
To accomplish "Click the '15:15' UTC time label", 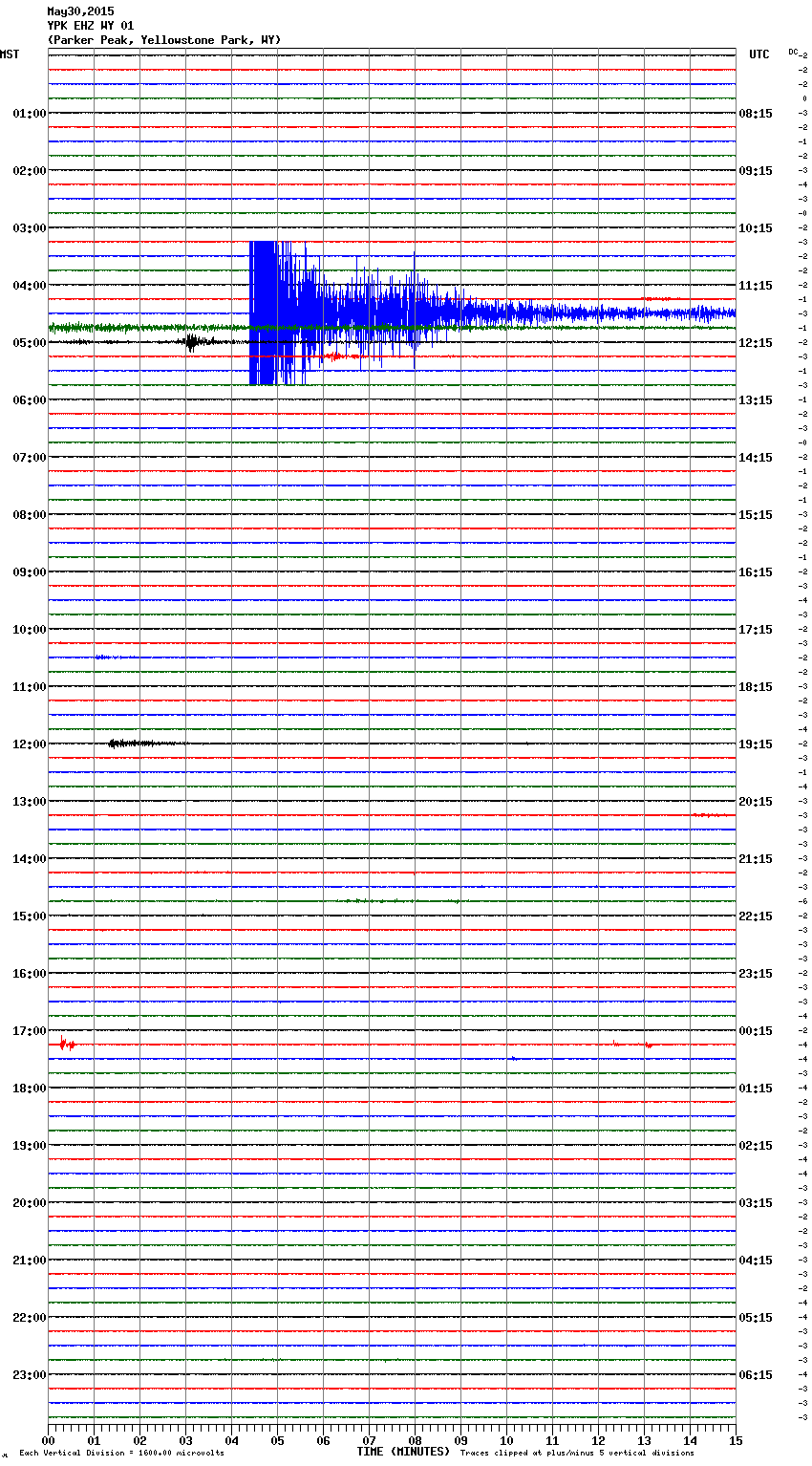I will [x=756, y=514].
